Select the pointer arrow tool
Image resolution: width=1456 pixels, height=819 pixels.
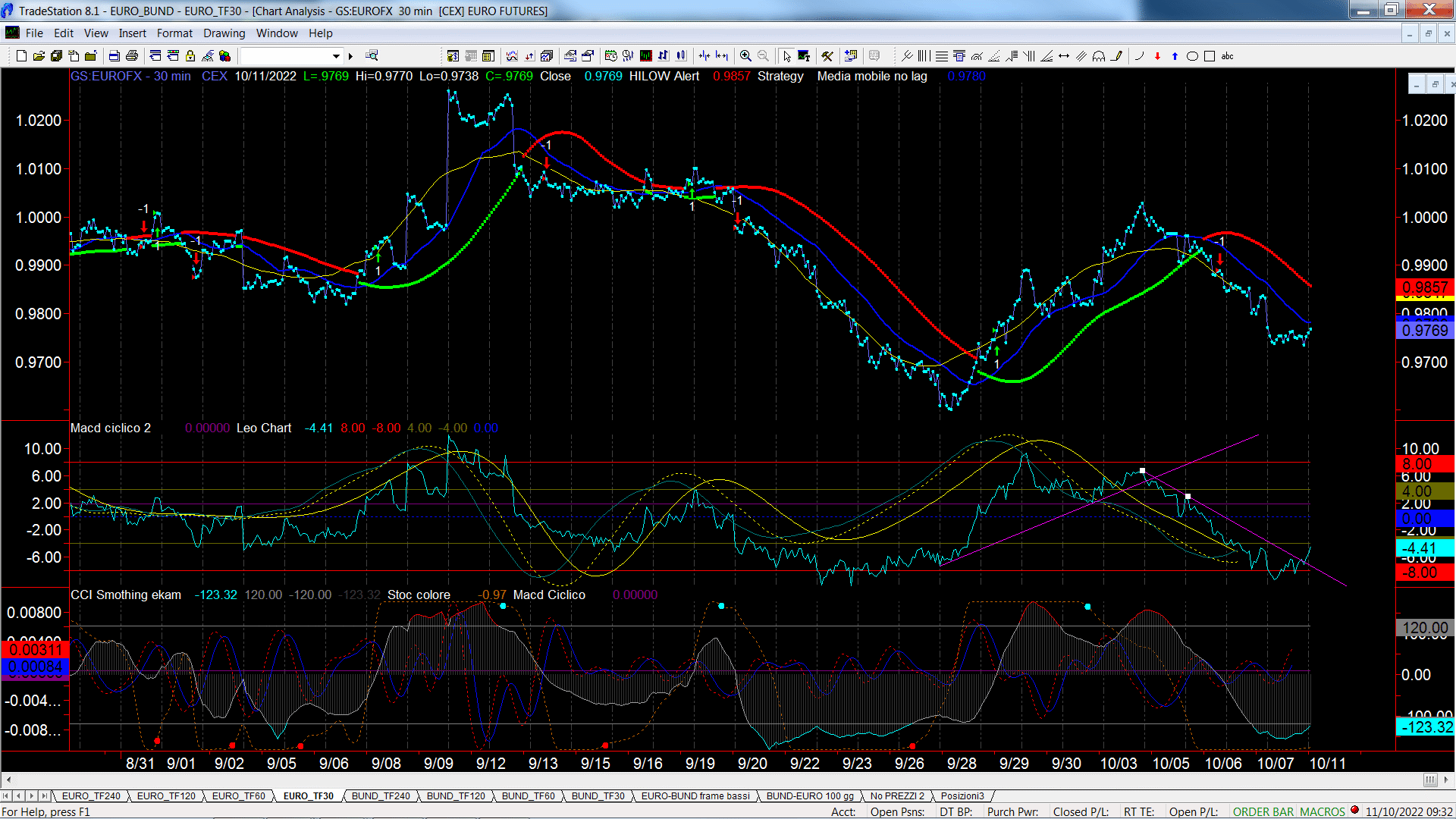point(786,56)
